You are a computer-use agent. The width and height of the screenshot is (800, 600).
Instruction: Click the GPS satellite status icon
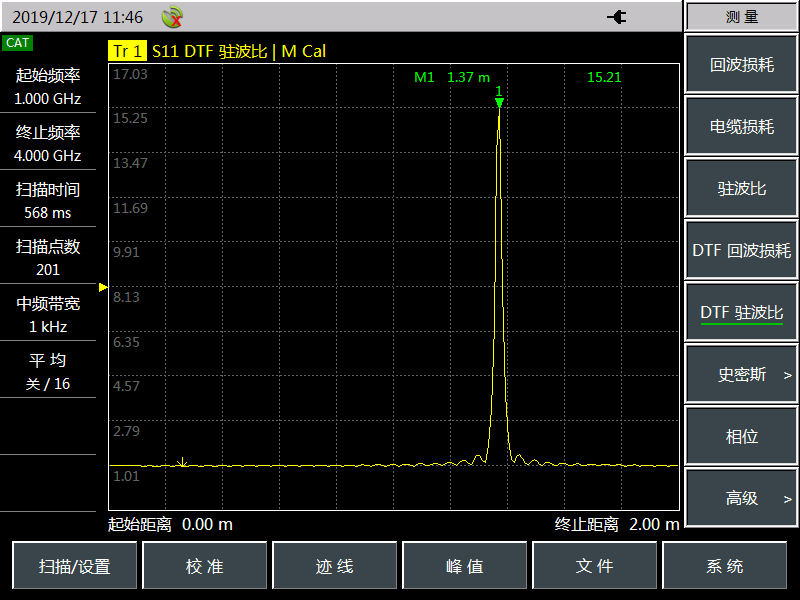pos(172,17)
